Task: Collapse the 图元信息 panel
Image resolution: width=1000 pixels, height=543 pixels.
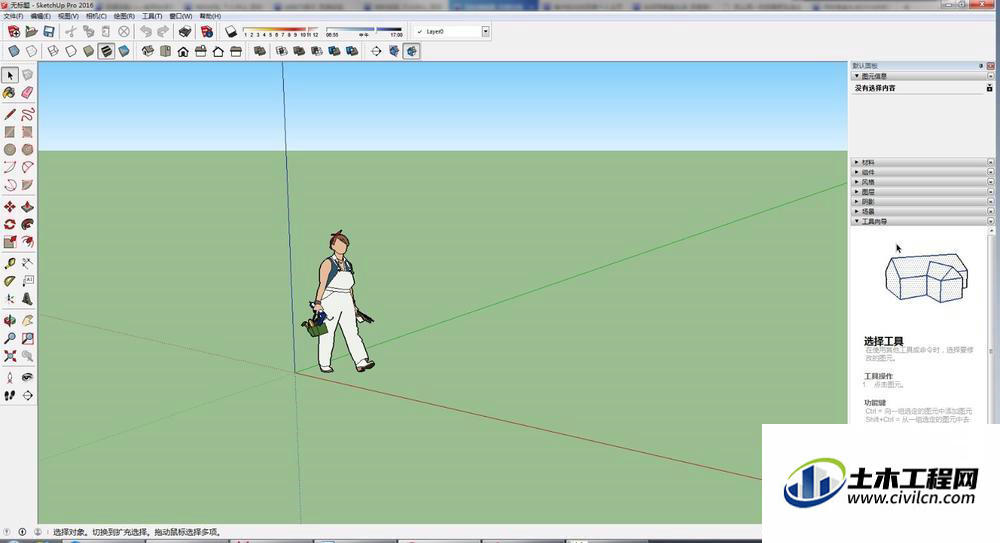Action: (922, 76)
